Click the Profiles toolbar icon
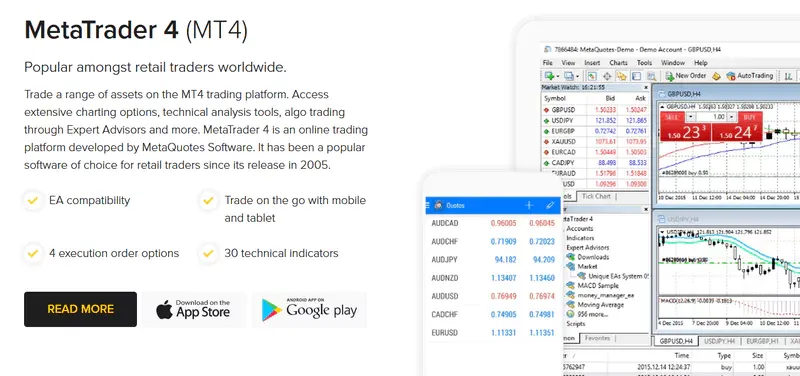The image size is (800, 376). tap(568, 76)
